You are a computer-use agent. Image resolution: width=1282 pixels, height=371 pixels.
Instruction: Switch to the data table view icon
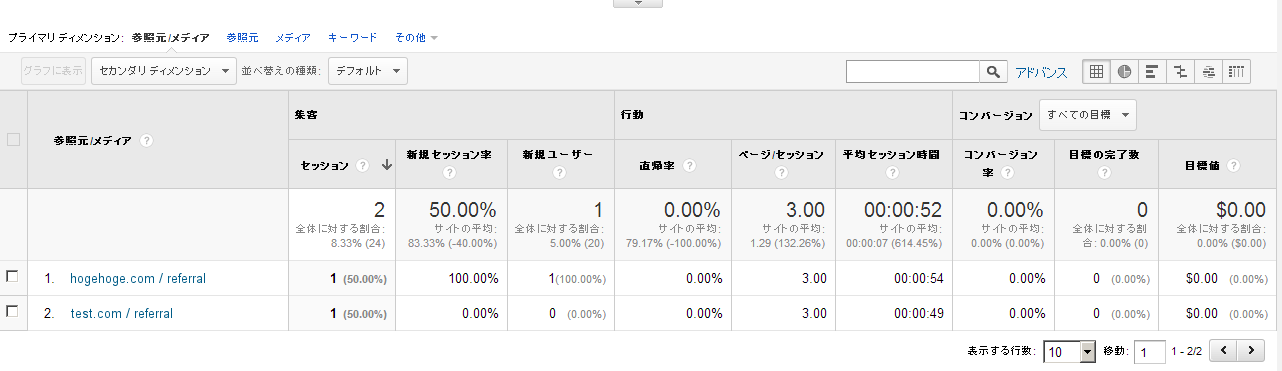1097,71
